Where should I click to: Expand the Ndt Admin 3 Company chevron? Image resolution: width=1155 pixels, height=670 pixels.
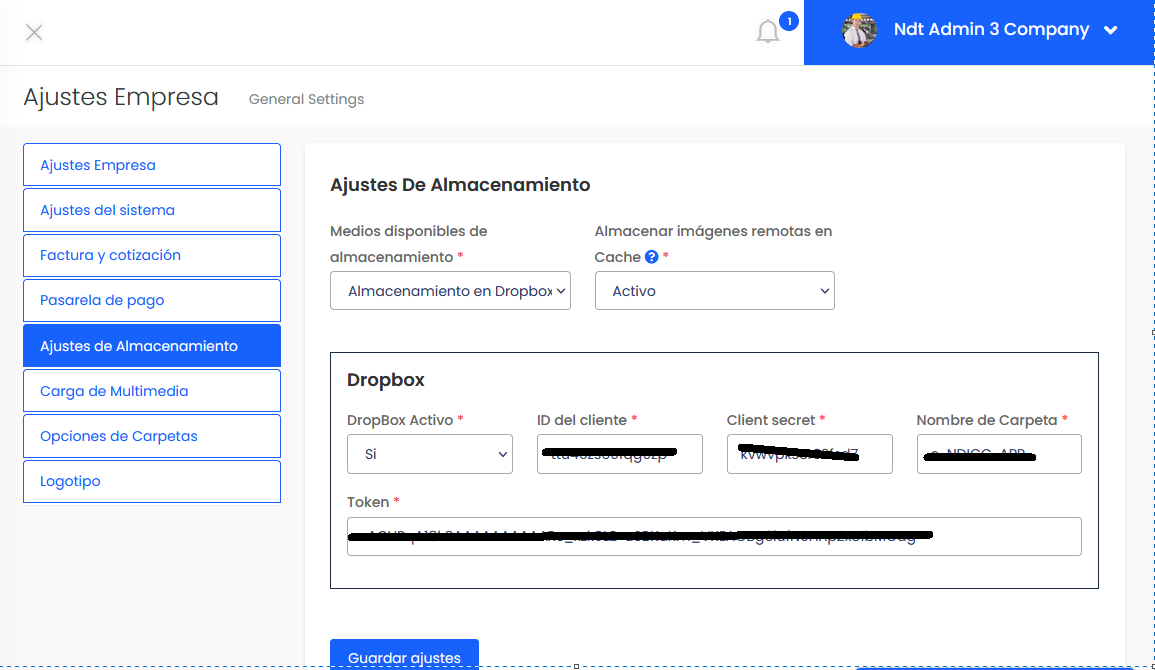1110,31
